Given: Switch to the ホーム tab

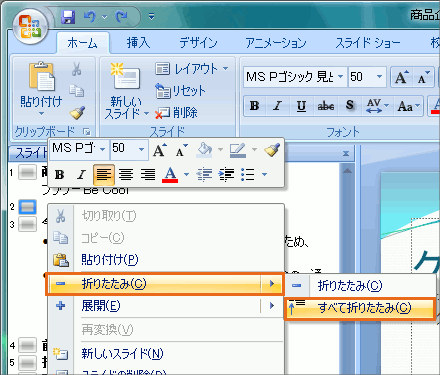Looking at the screenshot, I should coord(82,43).
